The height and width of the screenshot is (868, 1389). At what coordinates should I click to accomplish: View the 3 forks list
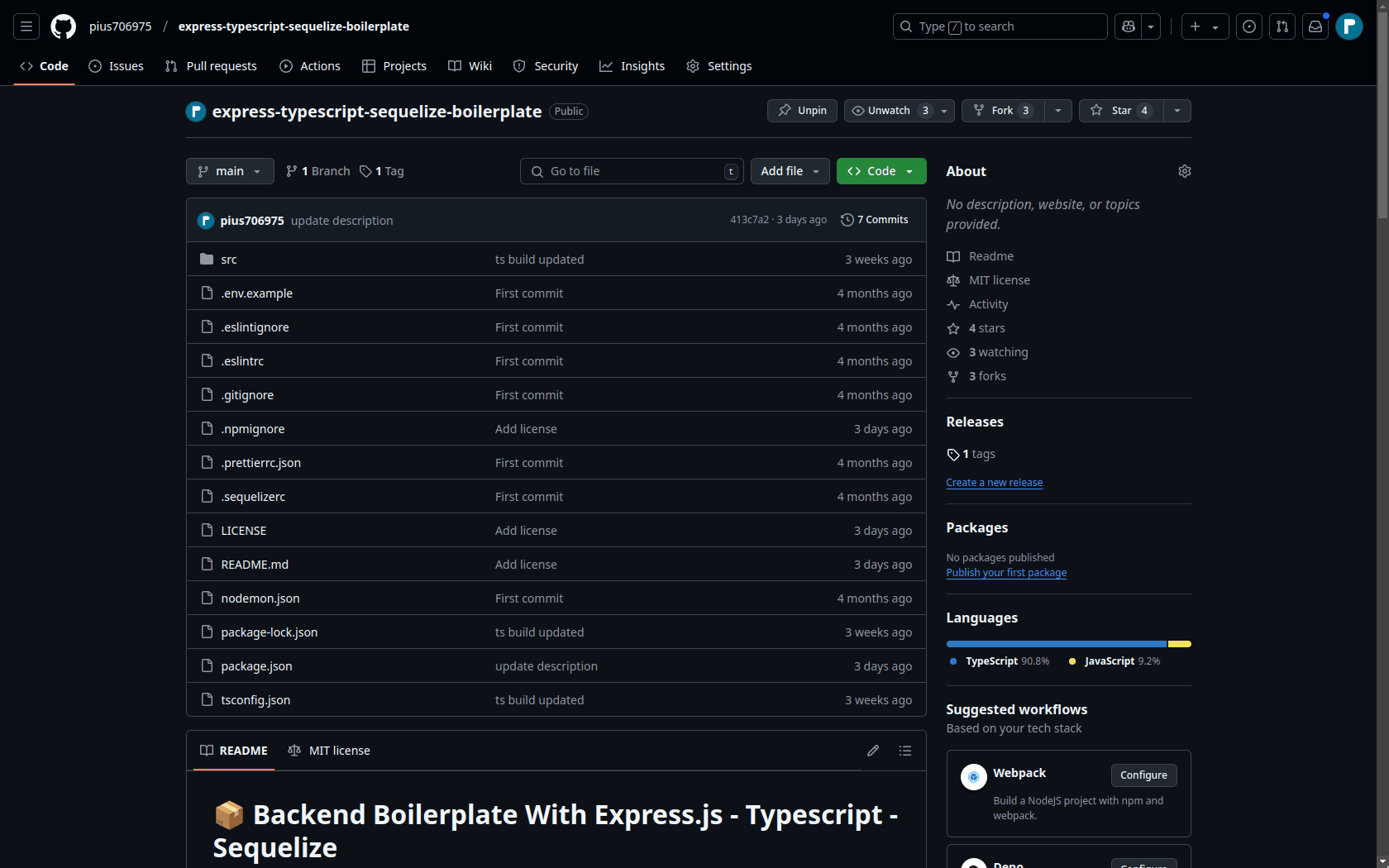click(976, 376)
